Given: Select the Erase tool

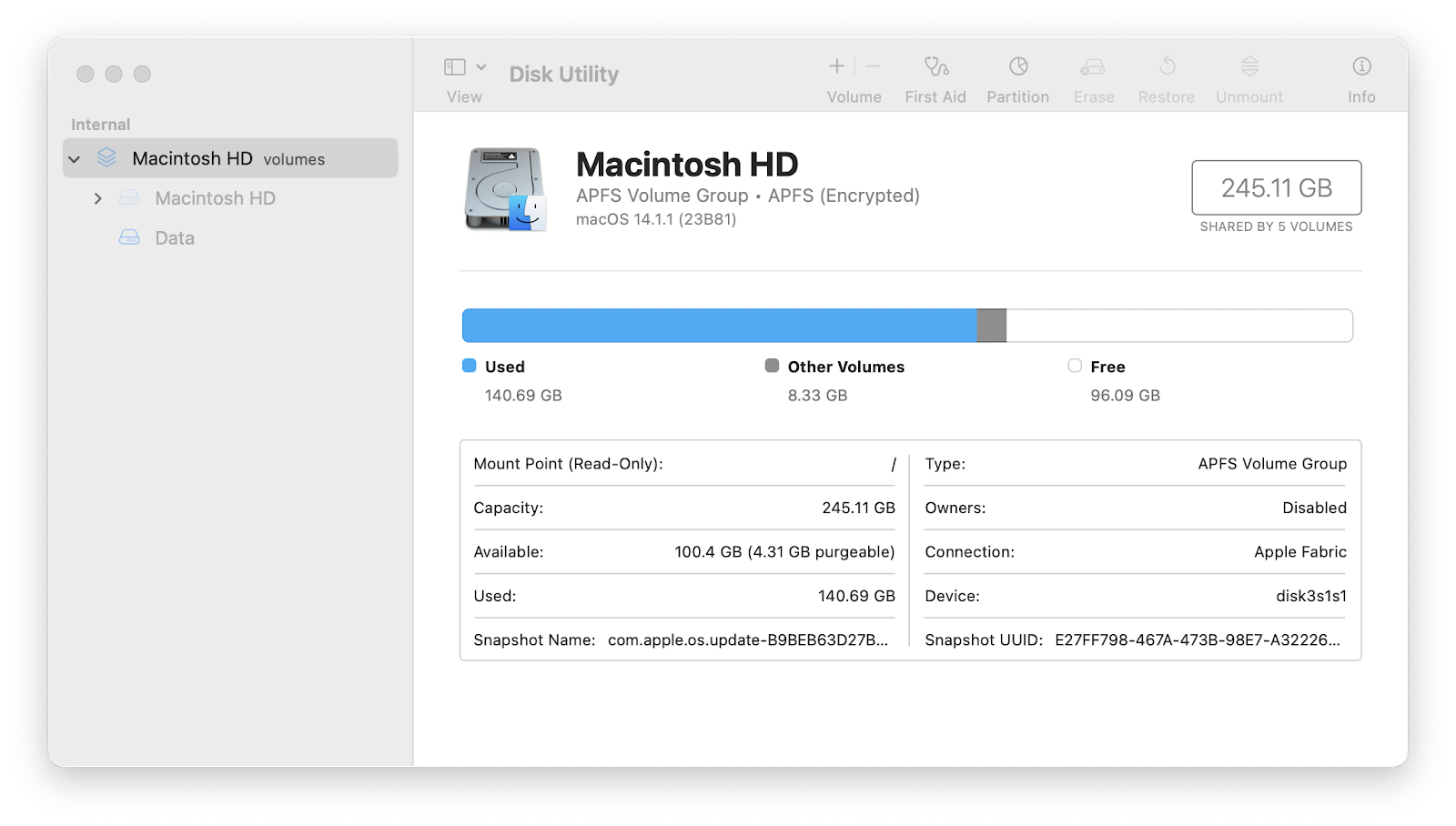Looking at the screenshot, I should point(1092,77).
